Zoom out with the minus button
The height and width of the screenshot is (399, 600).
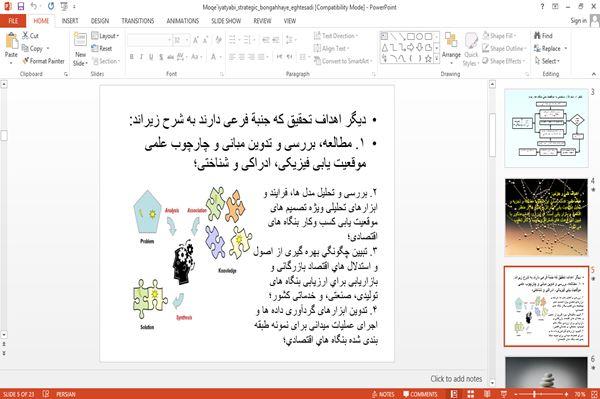tap(515, 394)
